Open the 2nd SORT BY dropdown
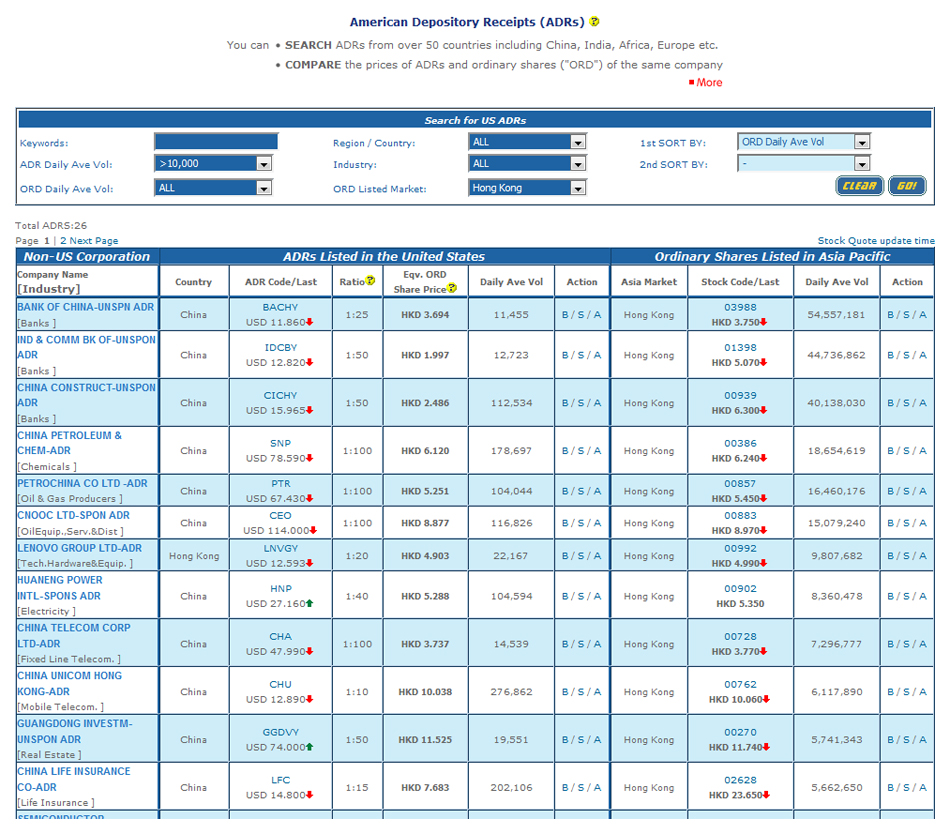Viewport: 950px width, 825px height. point(804,164)
